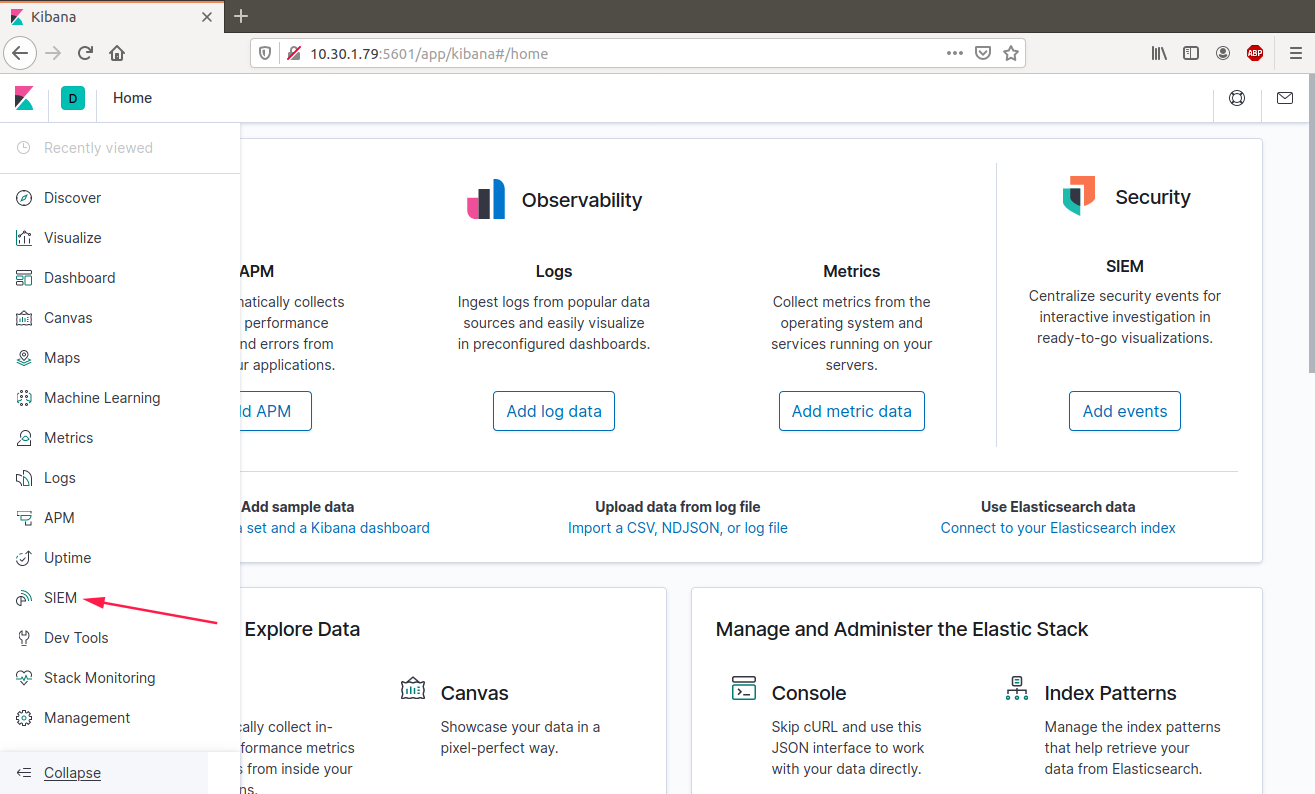Open Discover from the compass icon
The image size is (1315, 794).
pyautogui.click(x=25, y=198)
